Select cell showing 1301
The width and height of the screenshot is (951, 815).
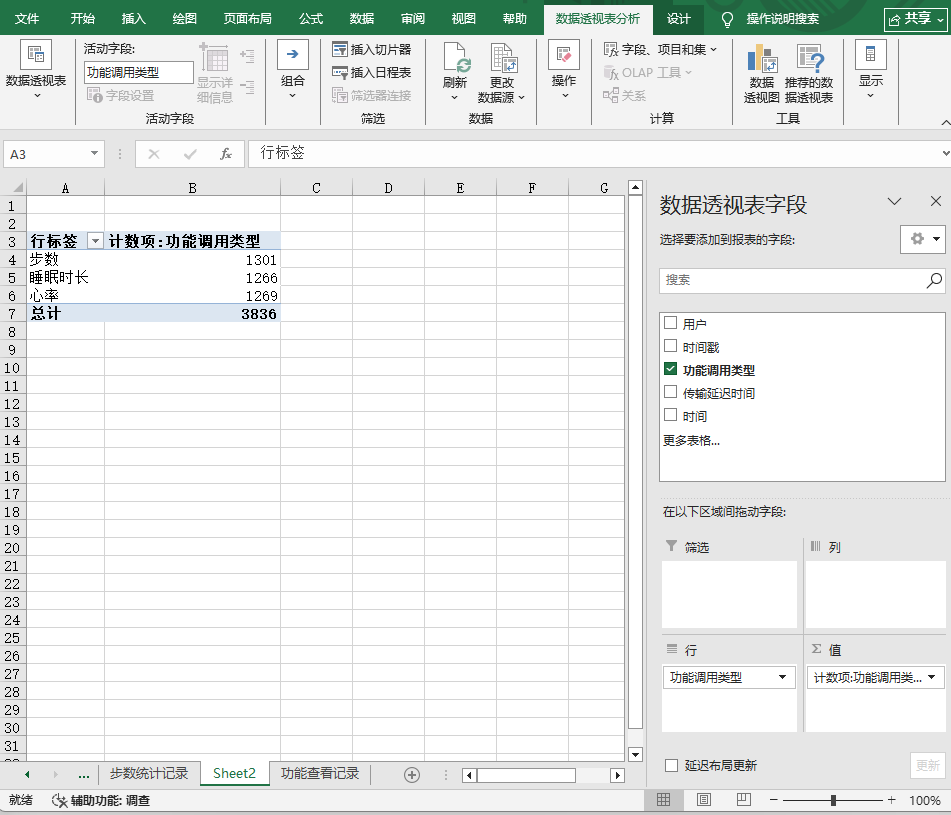[x=192, y=260]
